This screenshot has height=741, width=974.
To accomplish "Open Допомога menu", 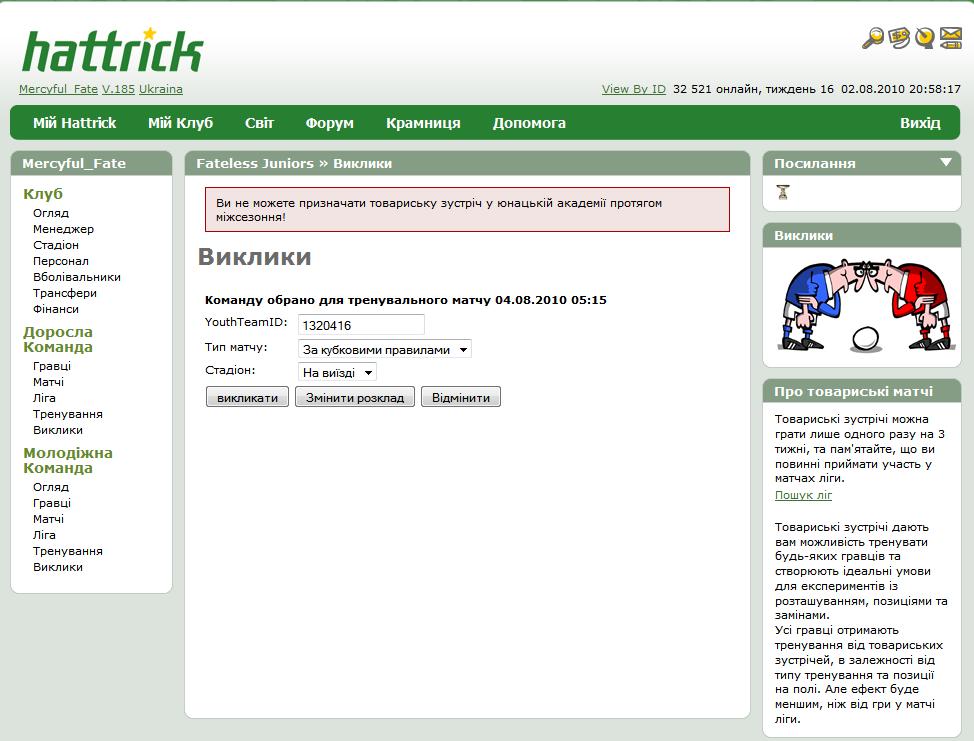I will tap(529, 123).
